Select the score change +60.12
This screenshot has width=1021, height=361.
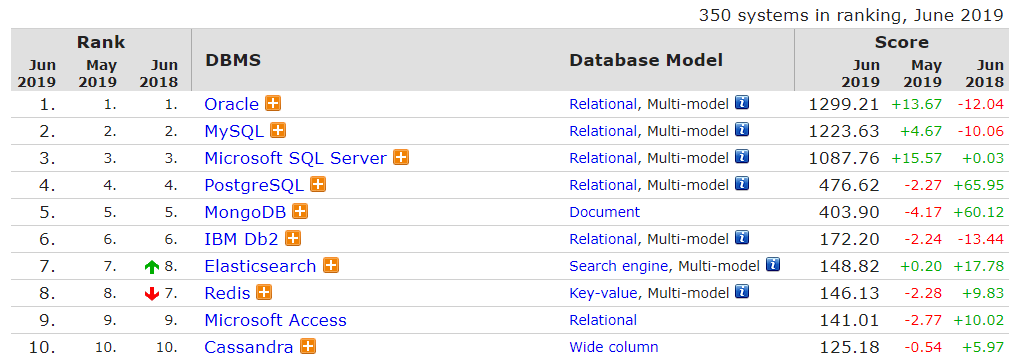click(x=979, y=212)
